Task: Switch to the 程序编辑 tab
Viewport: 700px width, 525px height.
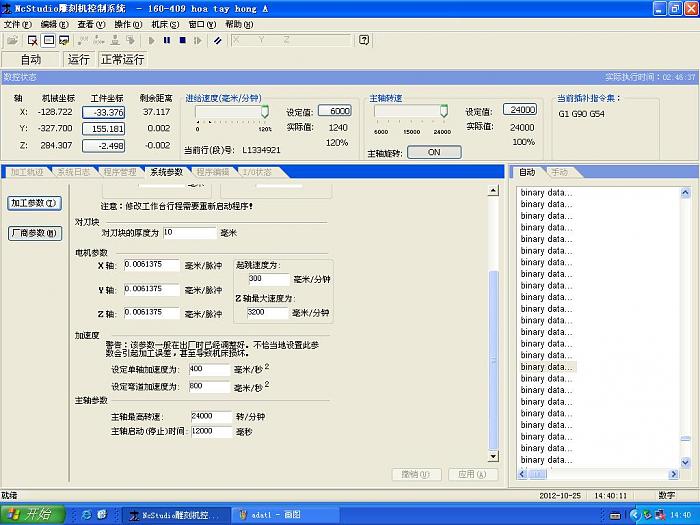Action: tap(213, 172)
